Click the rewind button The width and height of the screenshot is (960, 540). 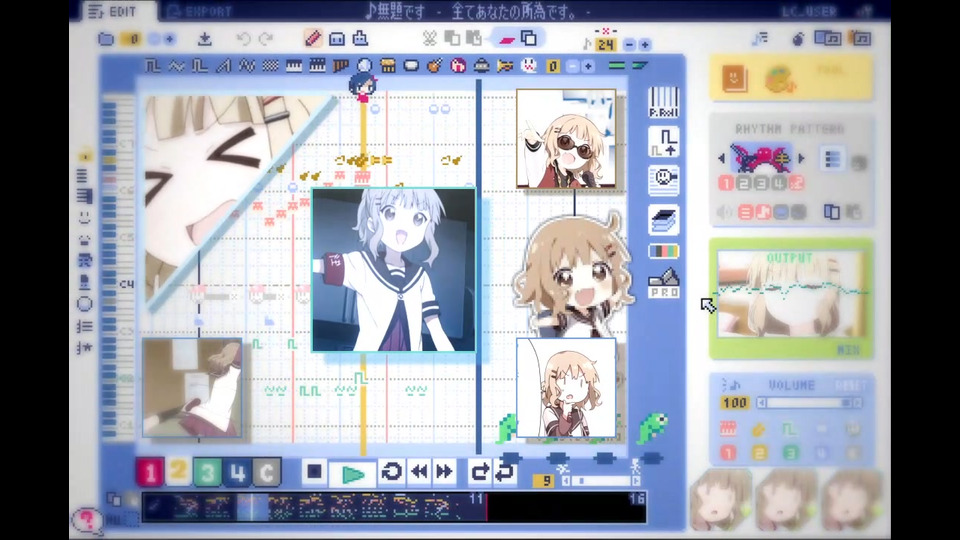coord(419,471)
